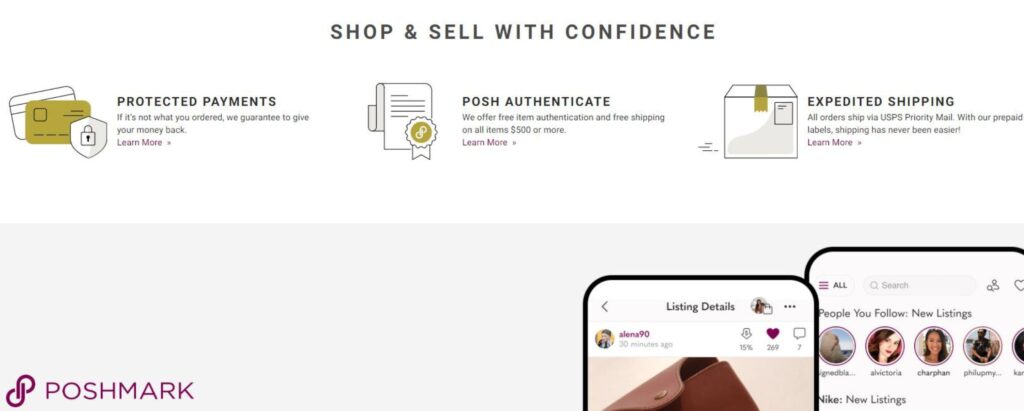
Task: Tap the back arrow in Listing Details
Action: (x=604, y=306)
